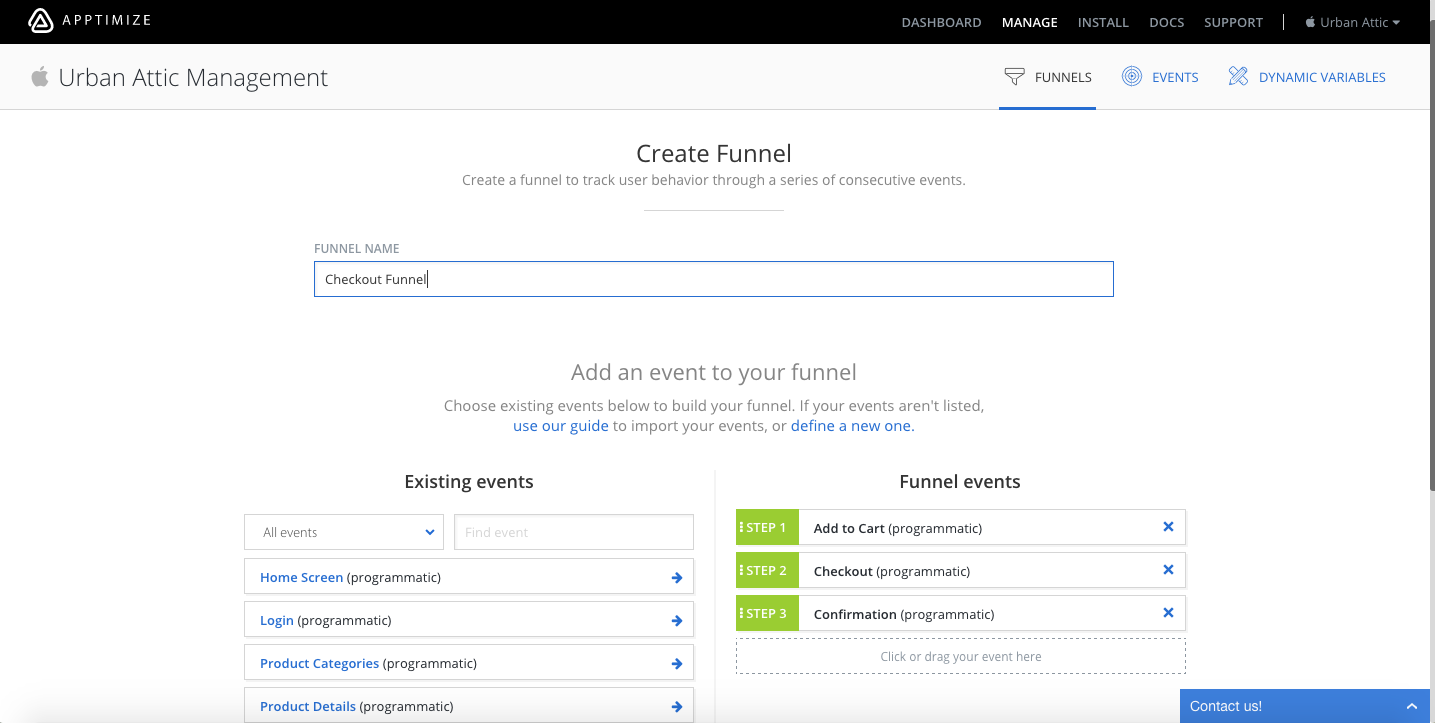Remove Confirmation step from funnel

(1168, 613)
